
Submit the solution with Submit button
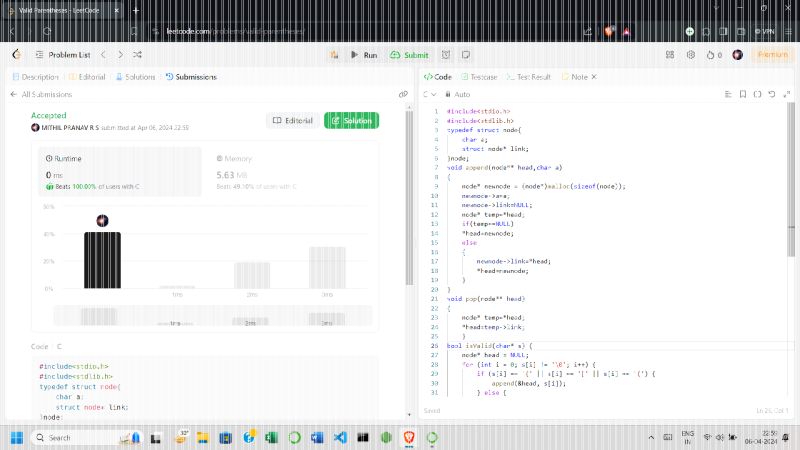click(409, 55)
